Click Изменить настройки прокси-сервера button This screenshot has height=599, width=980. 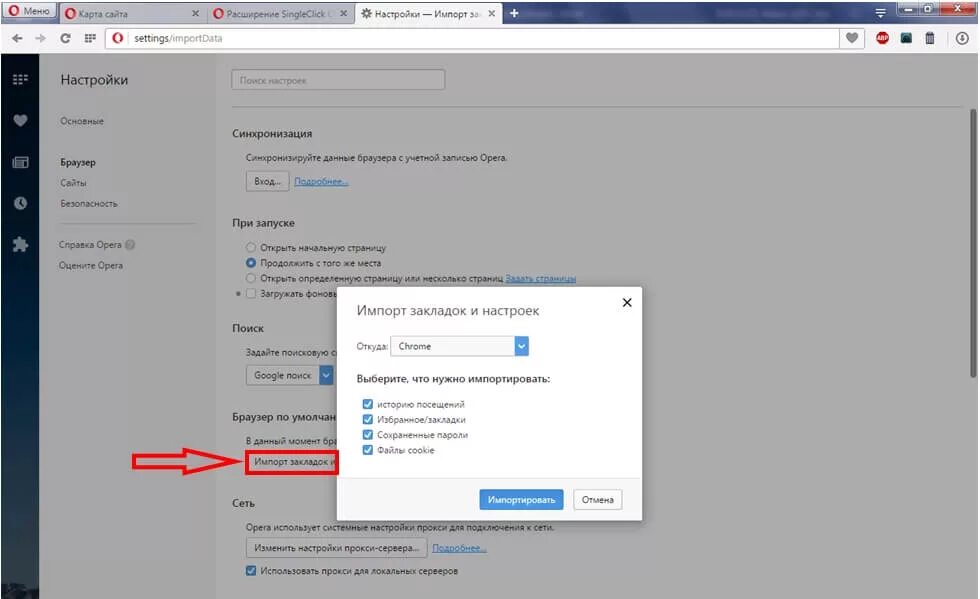coord(336,548)
